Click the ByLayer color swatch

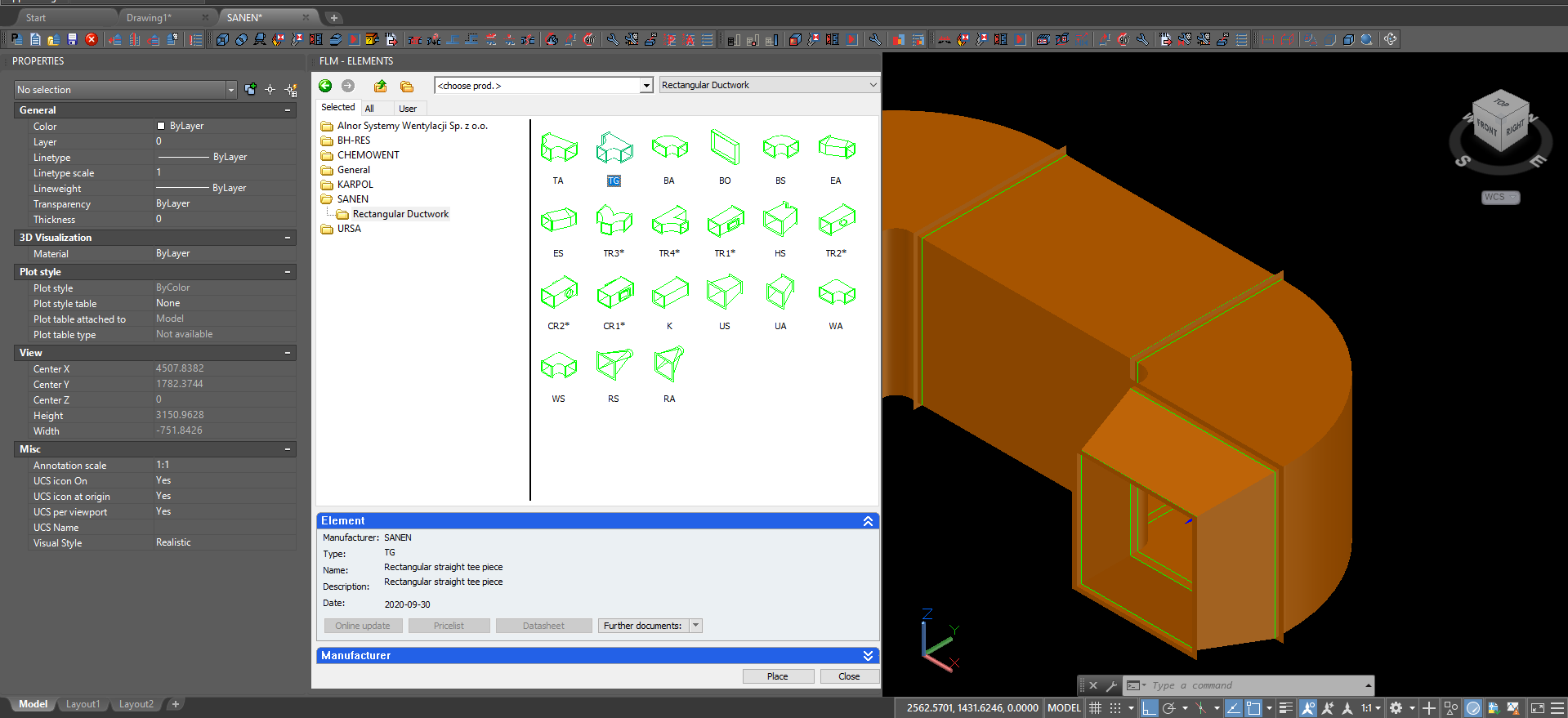click(161, 126)
